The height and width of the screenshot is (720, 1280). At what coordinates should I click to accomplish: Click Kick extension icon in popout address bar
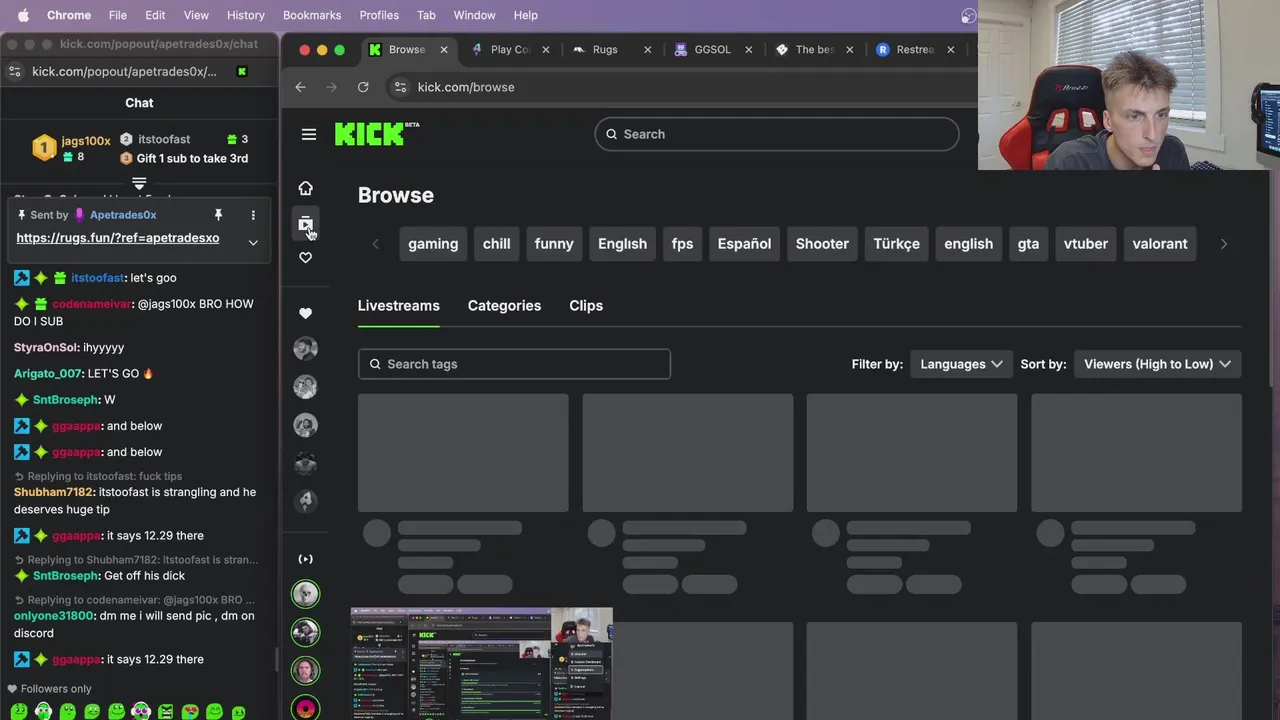(242, 71)
